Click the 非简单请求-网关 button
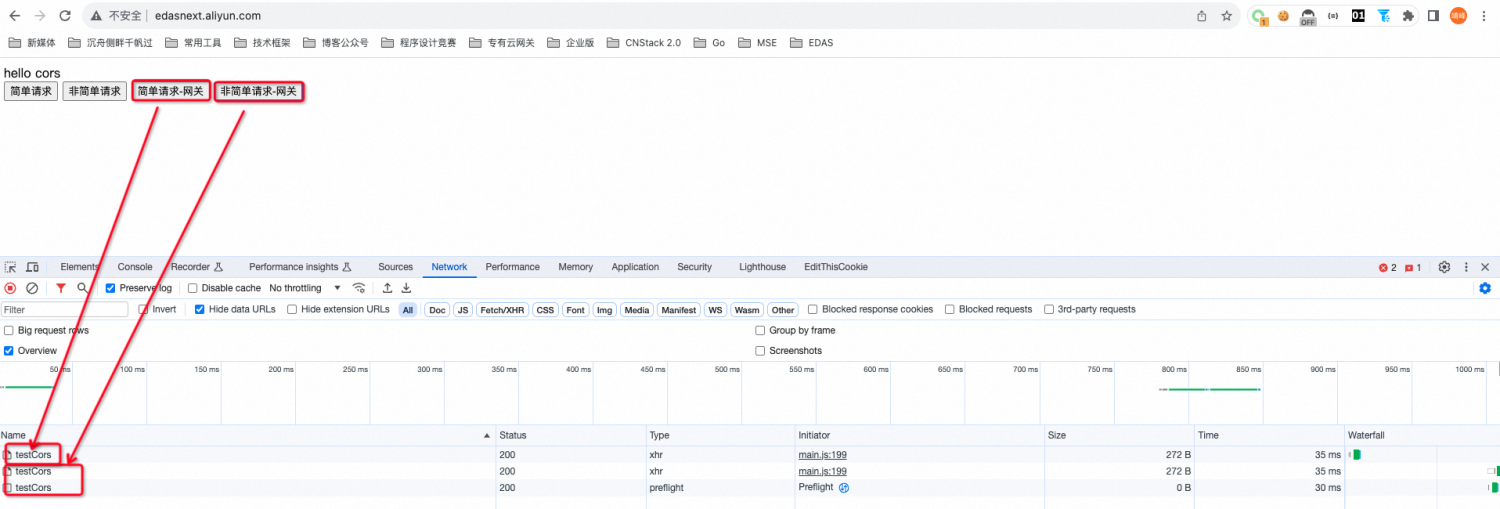 pos(259,91)
